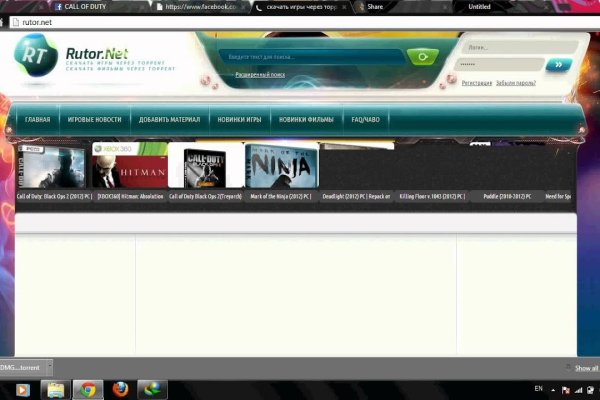Click Show all downloads link
Image resolution: width=600 pixels, height=400 pixels.
pos(584,368)
